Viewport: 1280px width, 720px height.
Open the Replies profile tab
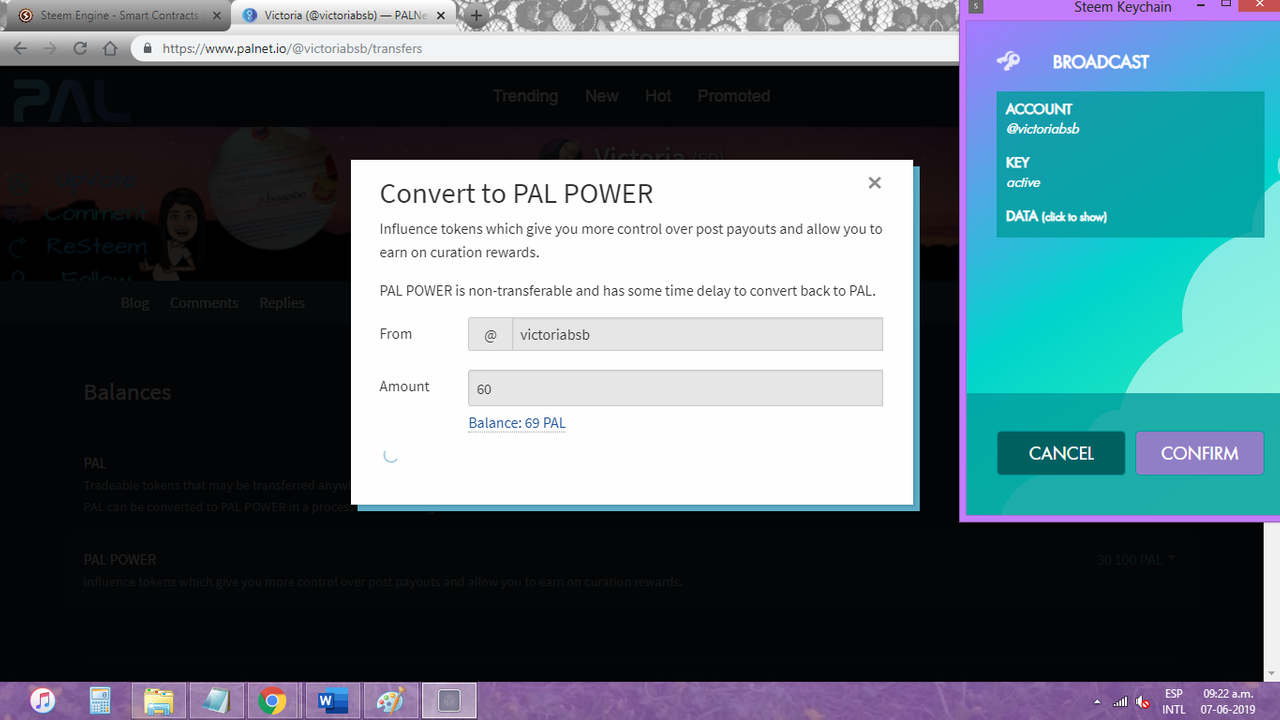click(x=282, y=303)
